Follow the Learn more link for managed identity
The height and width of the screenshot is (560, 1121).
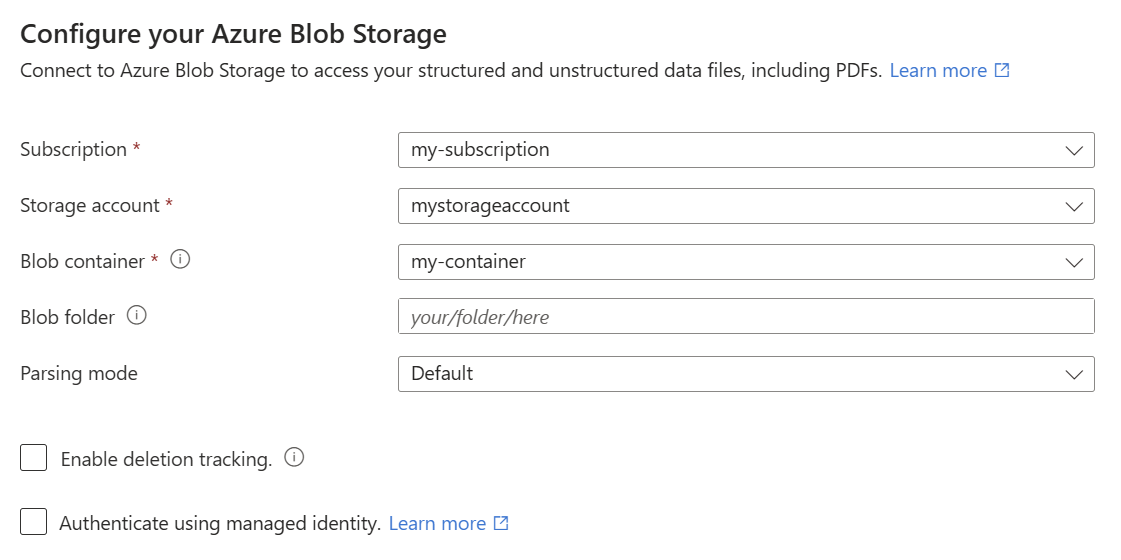pos(437,523)
